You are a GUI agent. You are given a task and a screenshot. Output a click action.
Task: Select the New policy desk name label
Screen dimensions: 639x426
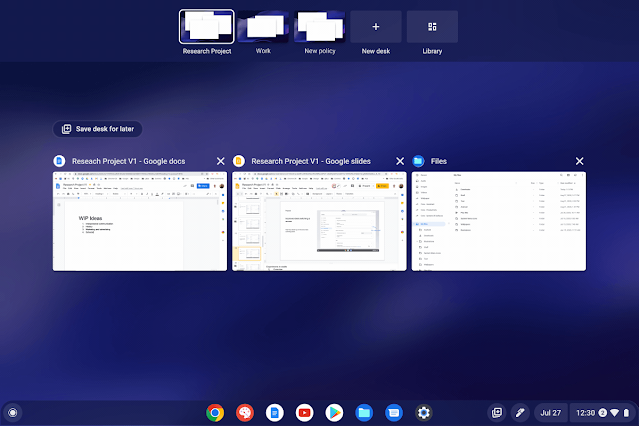click(320, 51)
